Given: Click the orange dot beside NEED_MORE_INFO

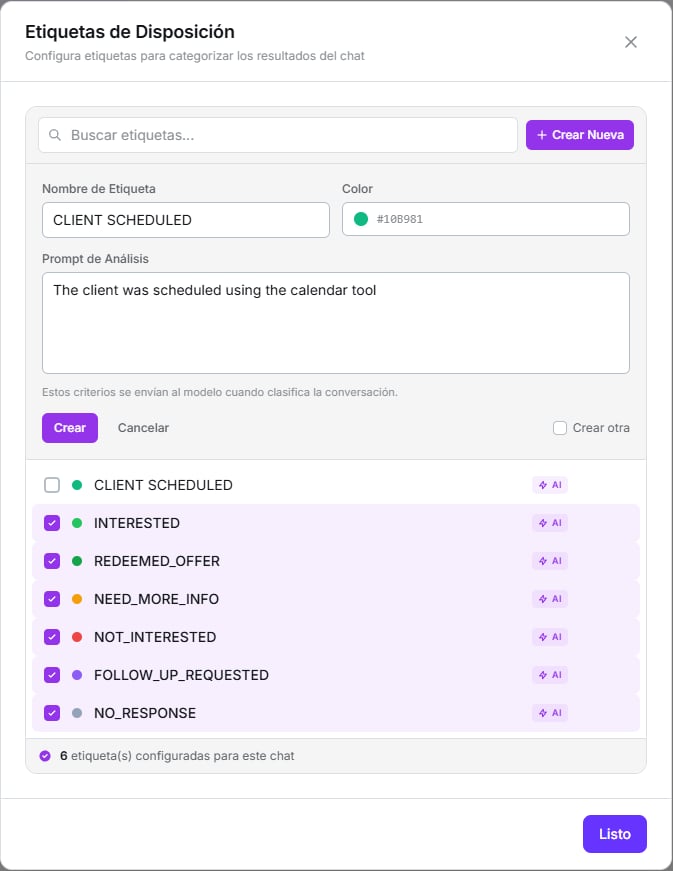Looking at the screenshot, I should [x=77, y=599].
